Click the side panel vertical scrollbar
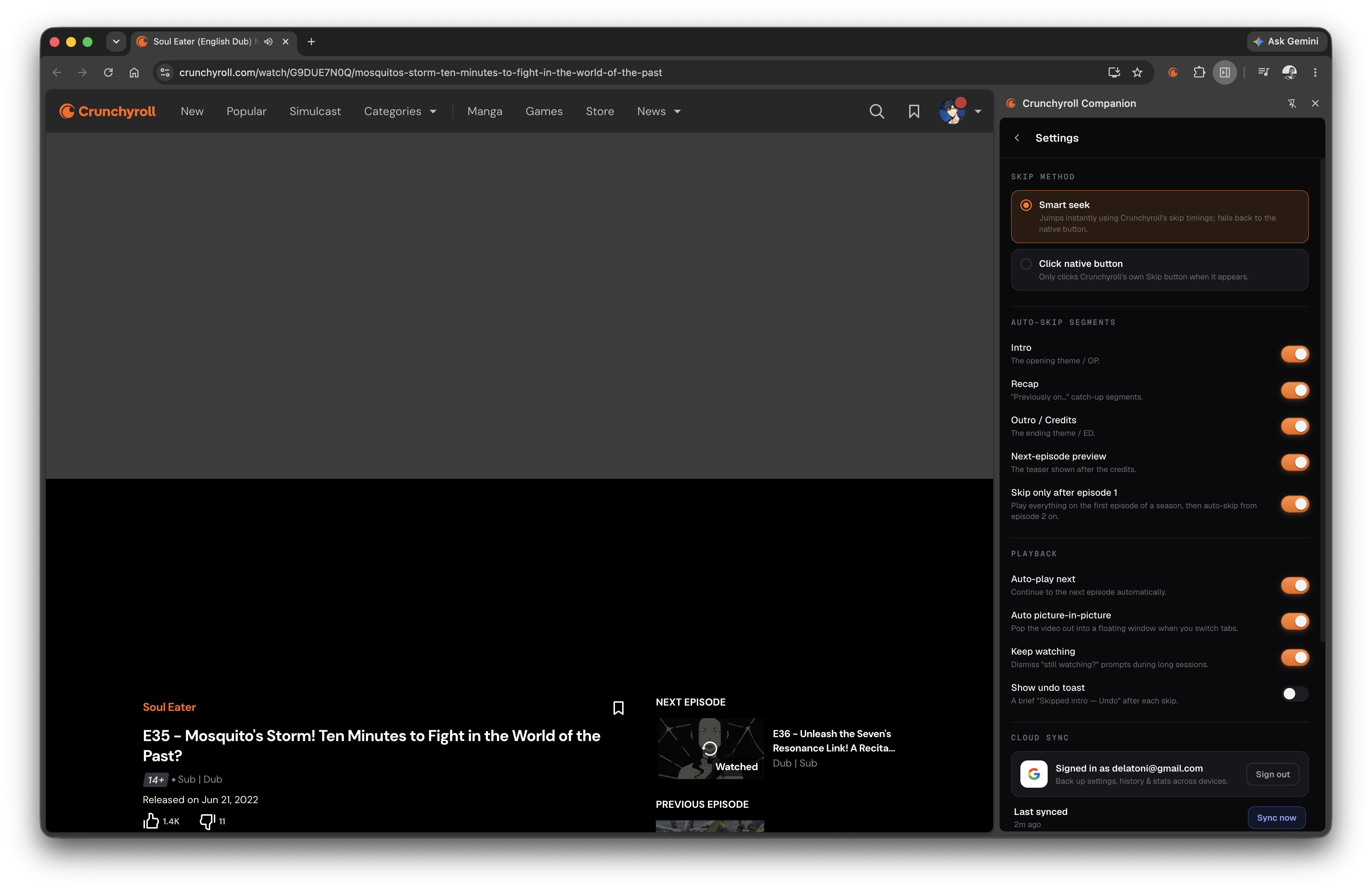This screenshot has height=891, width=1372. pos(1322,401)
